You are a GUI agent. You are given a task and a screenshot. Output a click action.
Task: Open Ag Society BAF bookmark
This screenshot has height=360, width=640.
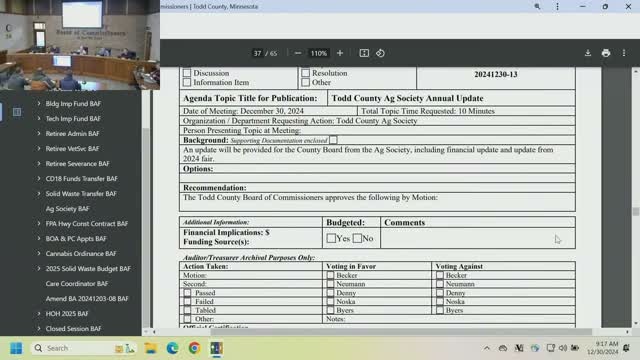(x=67, y=209)
